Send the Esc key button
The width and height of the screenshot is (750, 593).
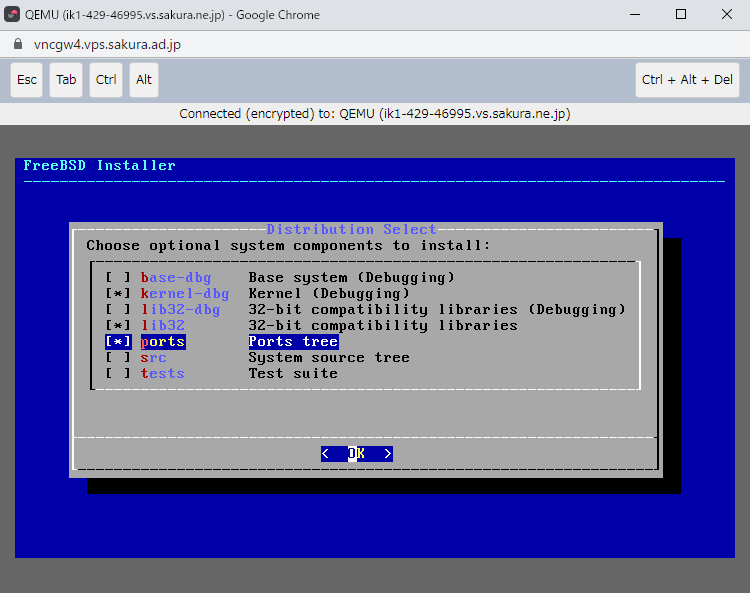pos(27,80)
